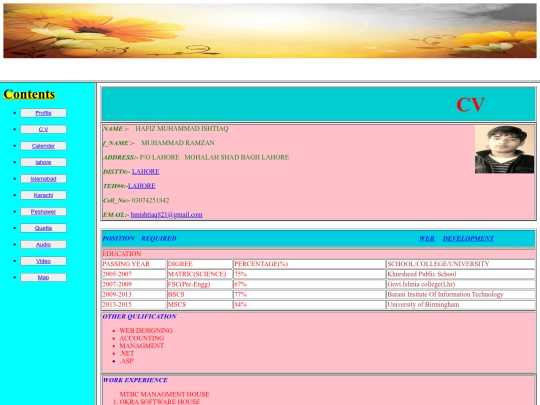Click the WORK EXPERIENCE heading
The width and height of the screenshot is (540, 405).
pyautogui.click(x=135, y=380)
